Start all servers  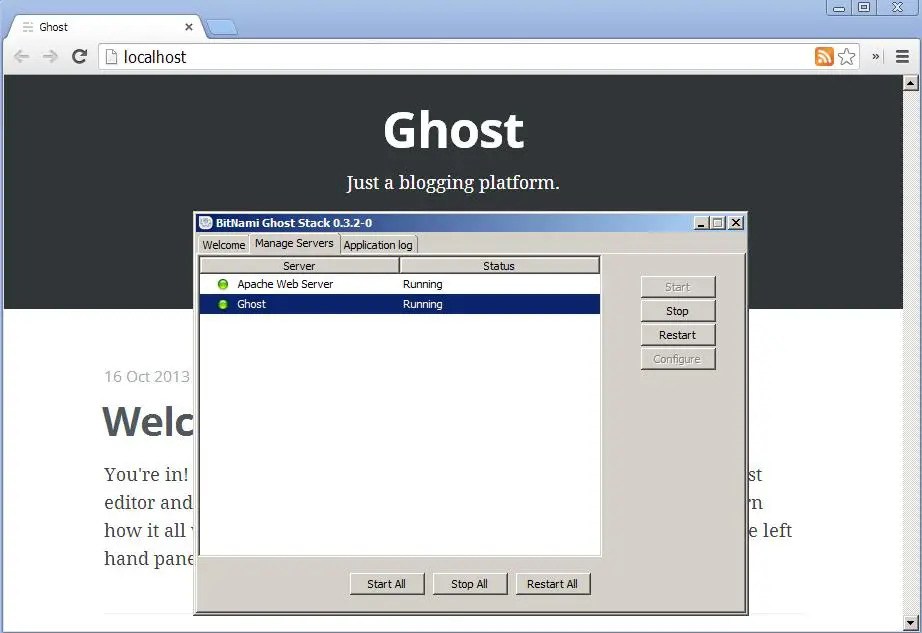387,584
